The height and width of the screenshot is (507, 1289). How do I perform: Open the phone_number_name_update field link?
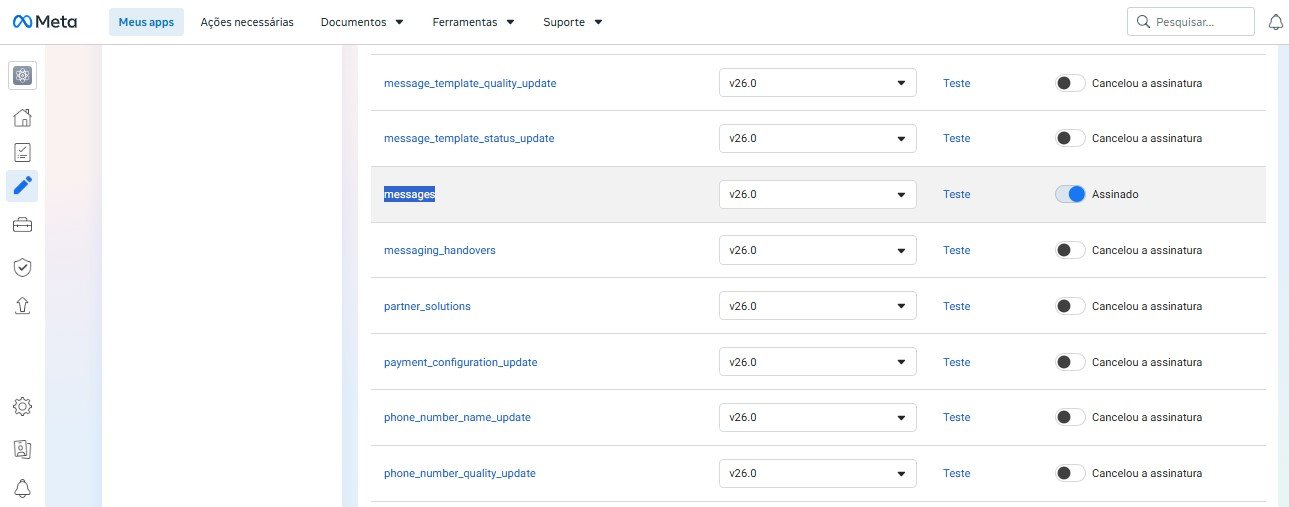(457, 417)
